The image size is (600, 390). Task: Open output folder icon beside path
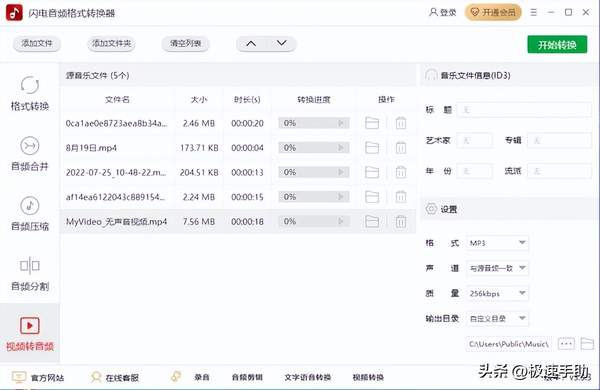pyautogui.click(x=587, y=344)
